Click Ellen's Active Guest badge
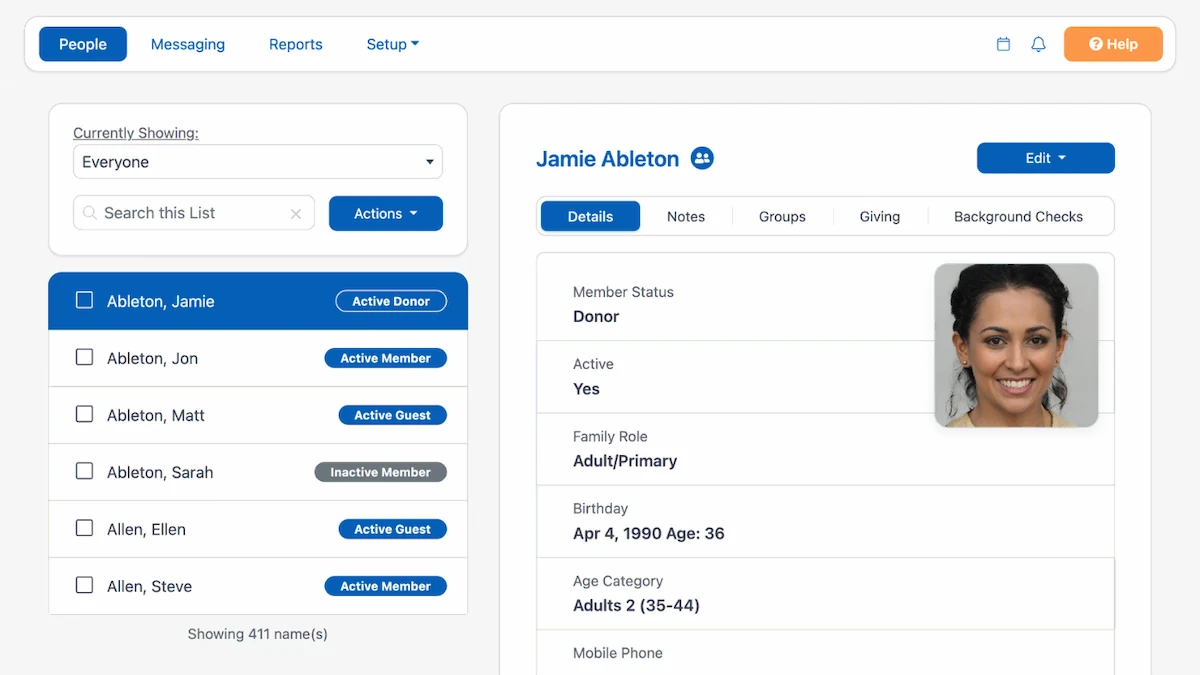 (x=393, y=529)
